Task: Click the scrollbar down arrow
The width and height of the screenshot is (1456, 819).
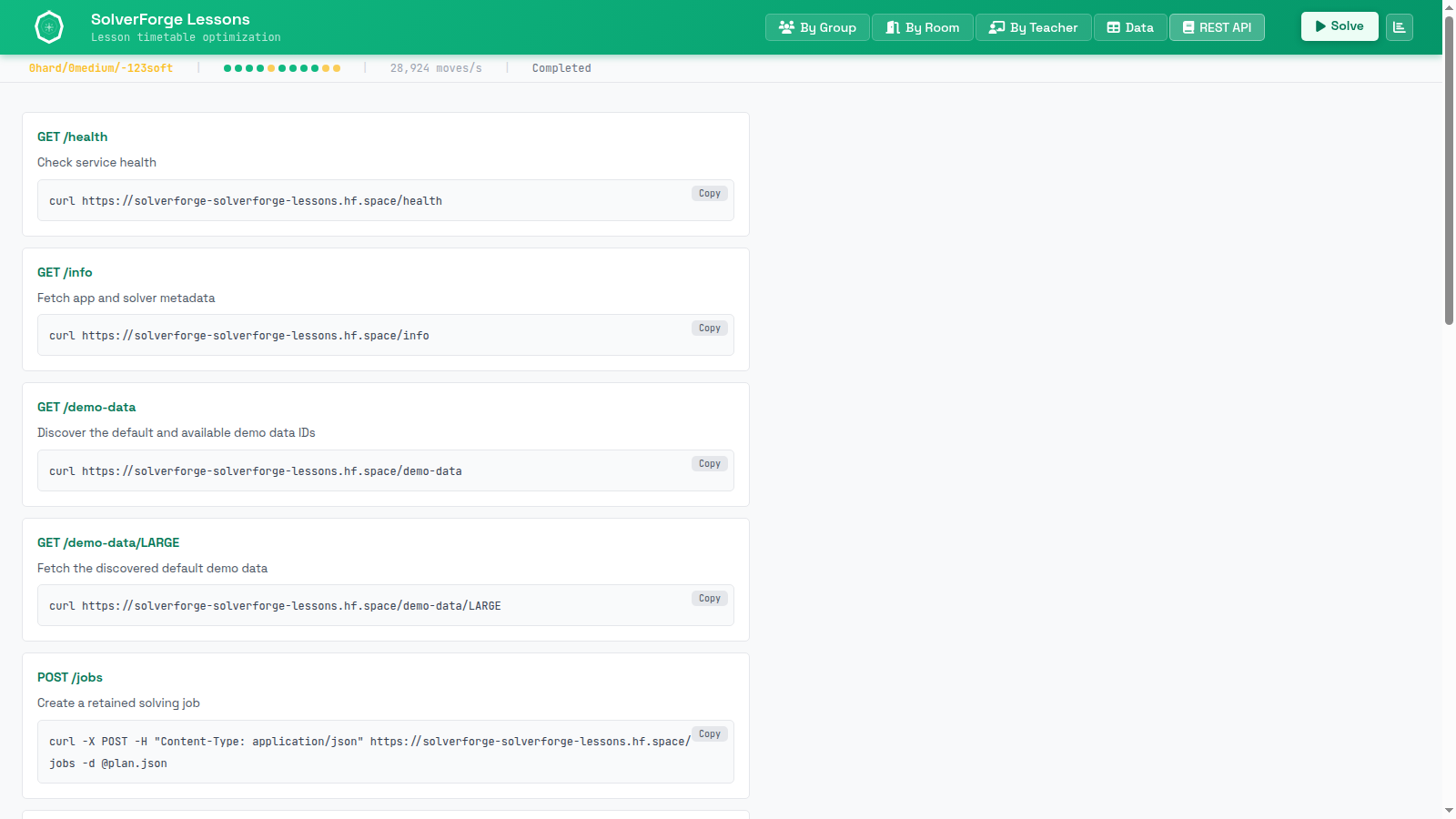Action: tap(1449, 811)
